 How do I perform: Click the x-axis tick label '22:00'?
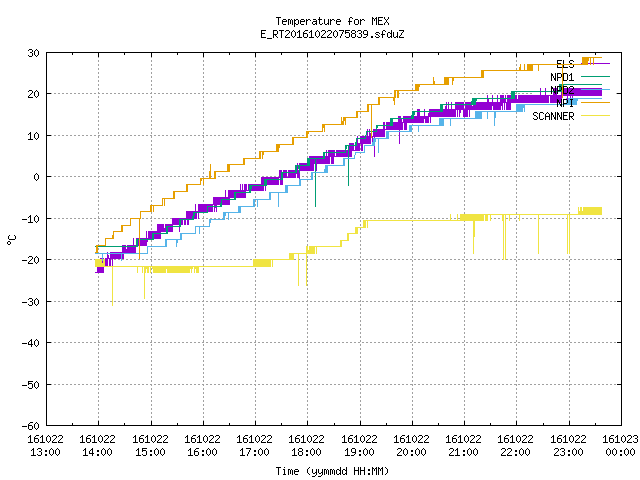tap(515, 452)
